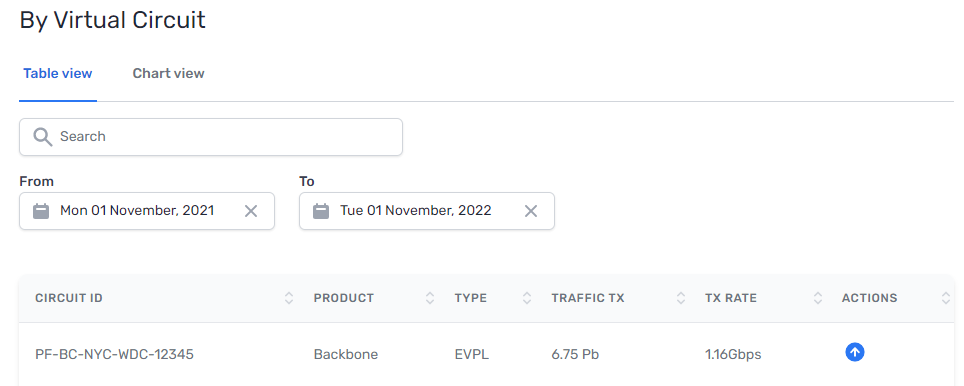Screen dimensions: 964x386
Task: Sort by Traffic TX column arrows
Action: click(681, 298)
